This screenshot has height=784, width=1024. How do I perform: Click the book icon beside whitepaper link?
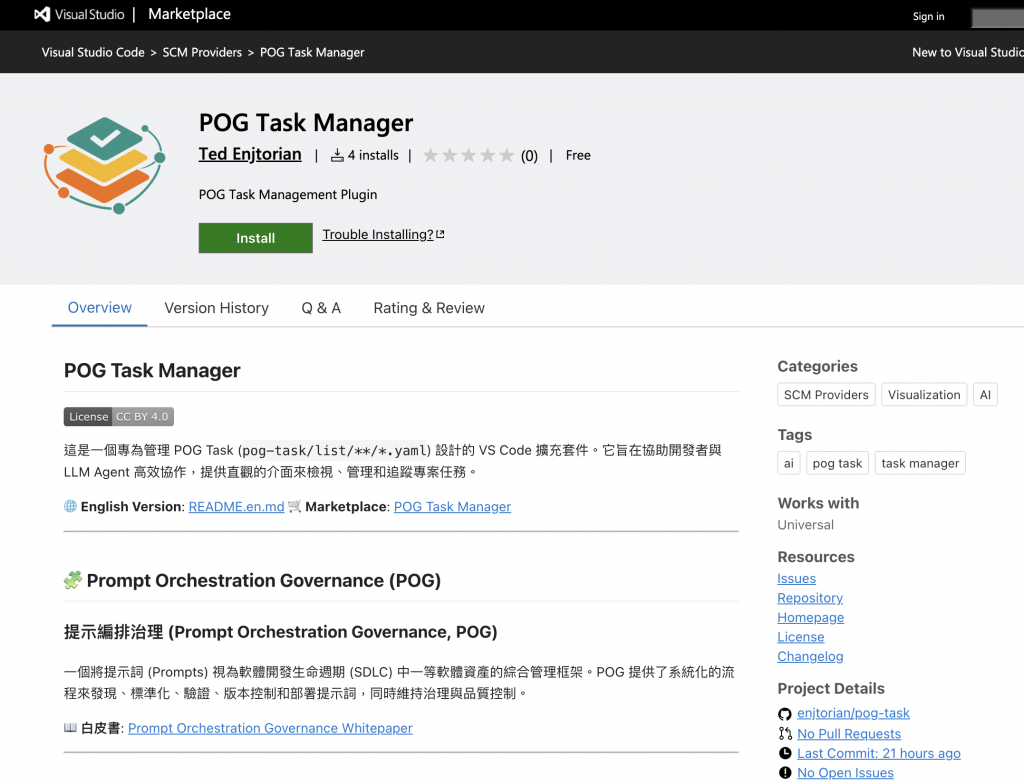pos(70,727)
